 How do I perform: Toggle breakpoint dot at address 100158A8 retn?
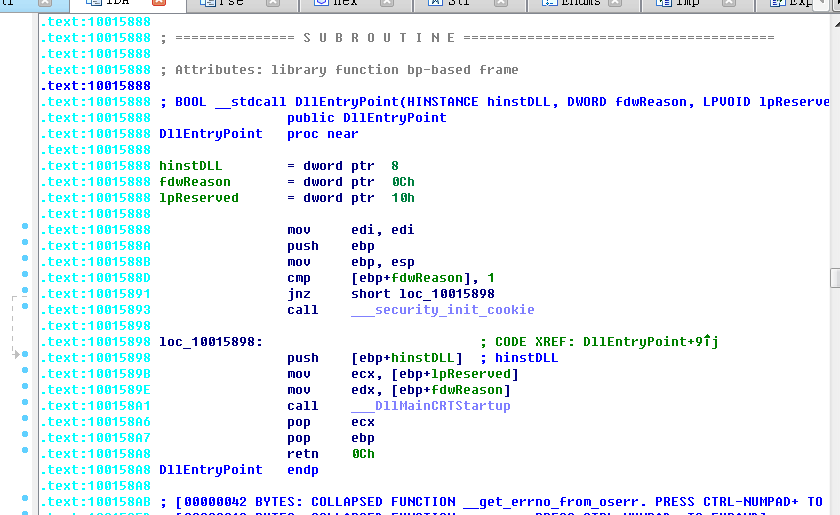(25, 450)
